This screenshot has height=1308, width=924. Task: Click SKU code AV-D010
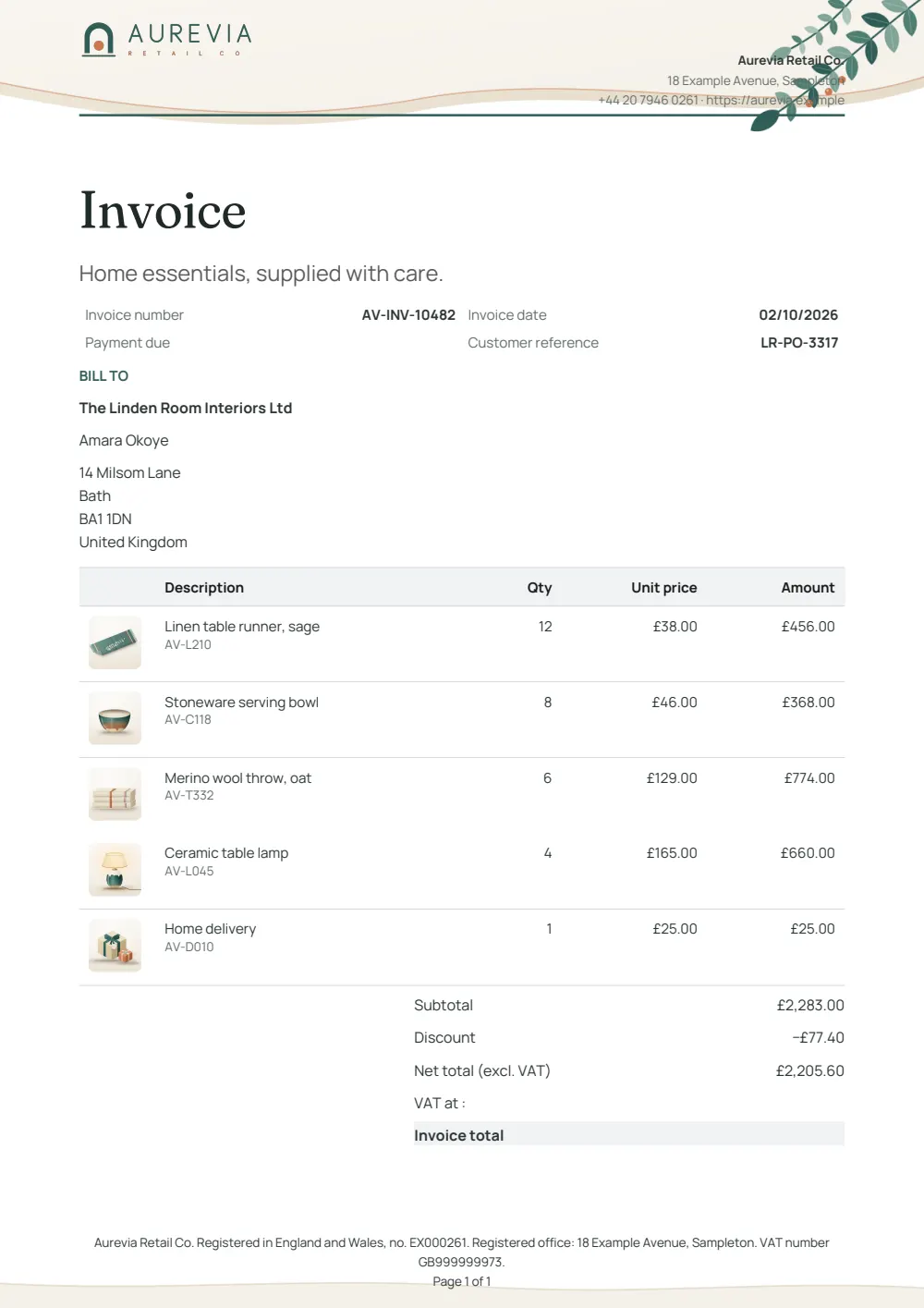click(189, 947)
